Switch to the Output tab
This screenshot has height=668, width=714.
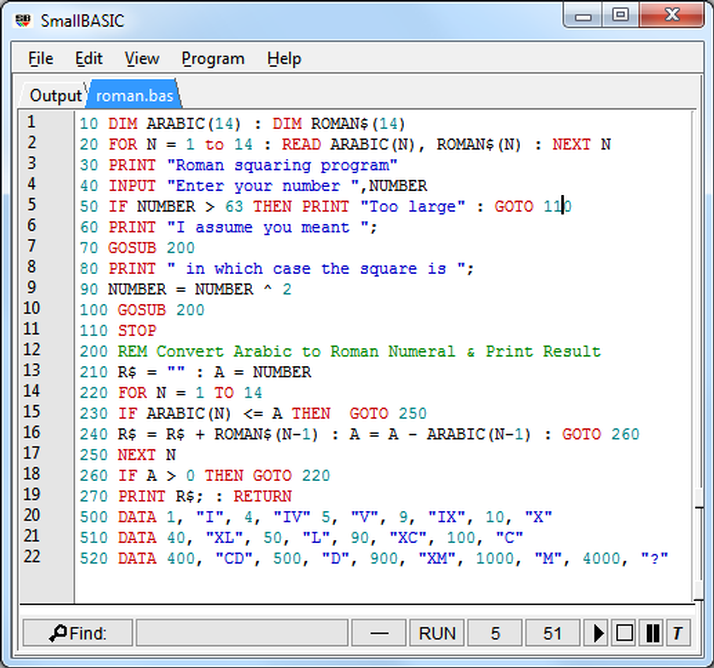(x=55, y=96)
